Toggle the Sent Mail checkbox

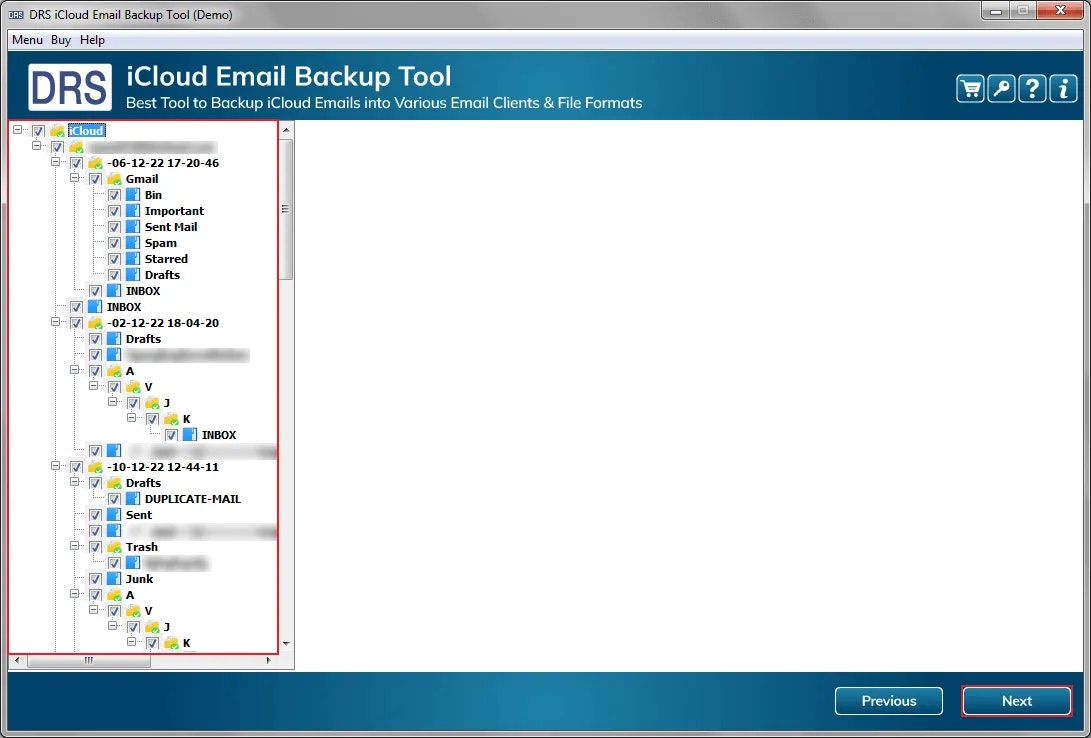coord(114,227)
